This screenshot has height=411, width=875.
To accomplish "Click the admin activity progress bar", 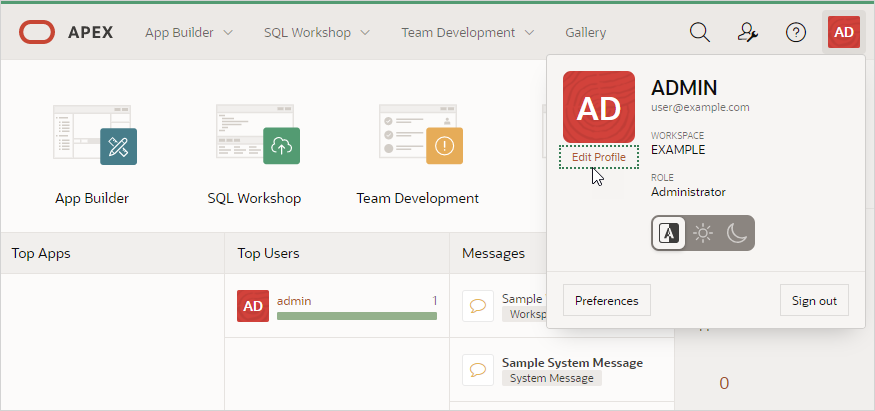I will pos(357,316).
